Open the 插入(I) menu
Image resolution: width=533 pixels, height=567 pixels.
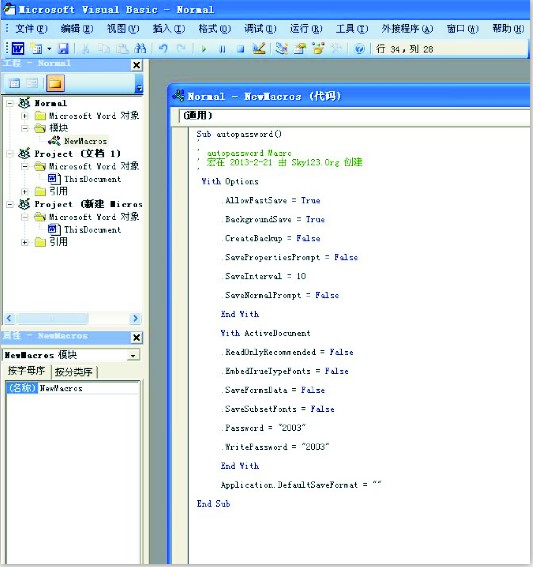coord(169,29)
